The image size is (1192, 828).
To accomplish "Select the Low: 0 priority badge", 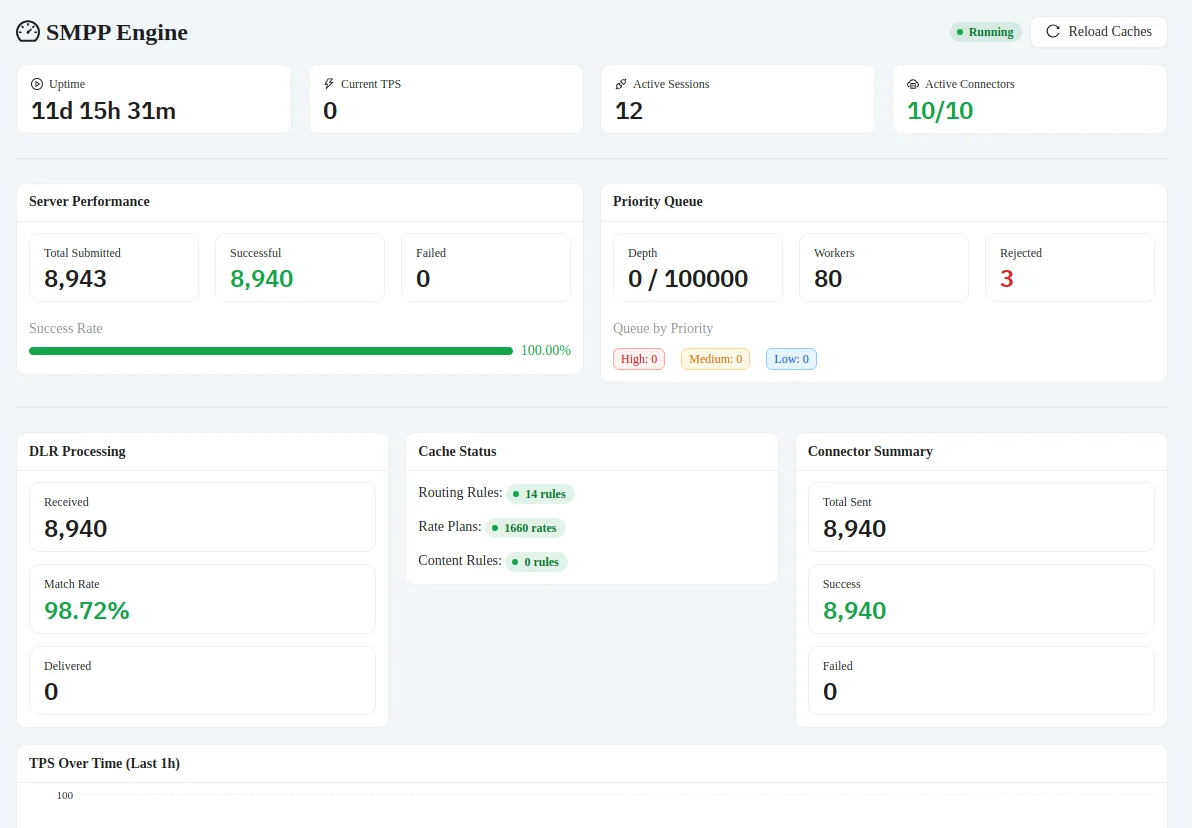I will click(791, 359).
